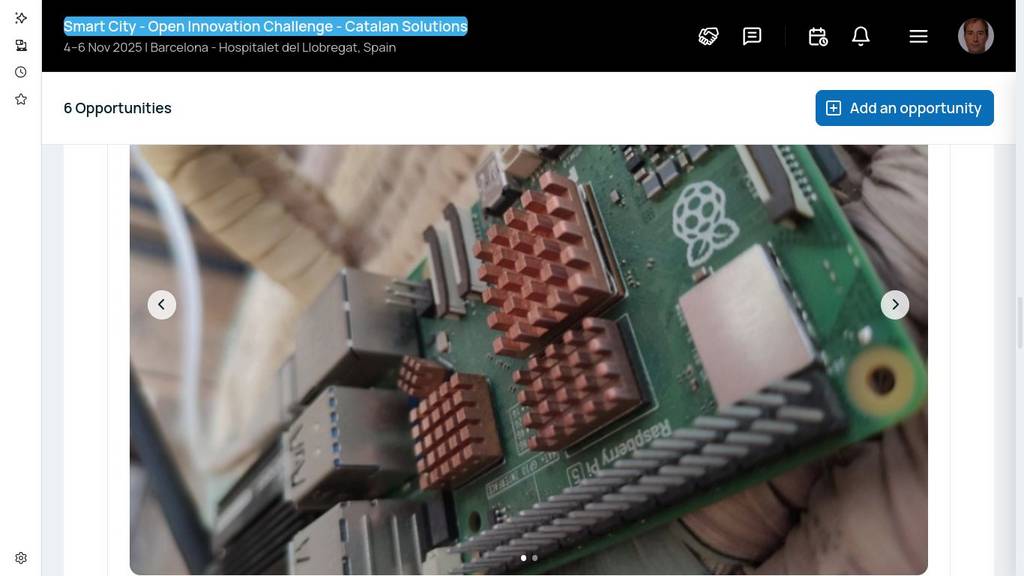1024x576 pixels.
Task: Click the Smart City event title
Action: pyautogui.click(x=265, y=26)
